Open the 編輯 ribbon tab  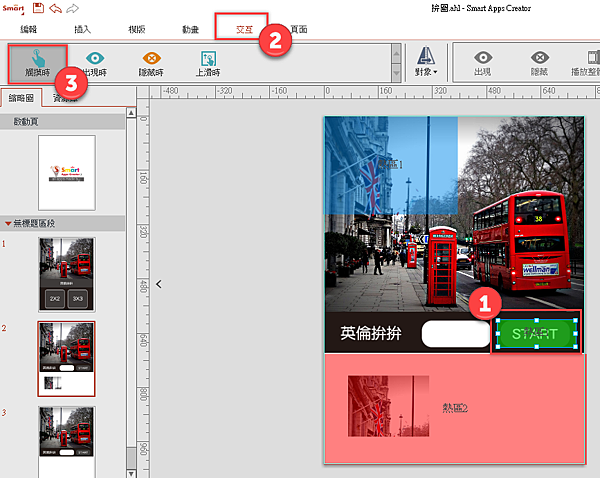tap(28, 29)
